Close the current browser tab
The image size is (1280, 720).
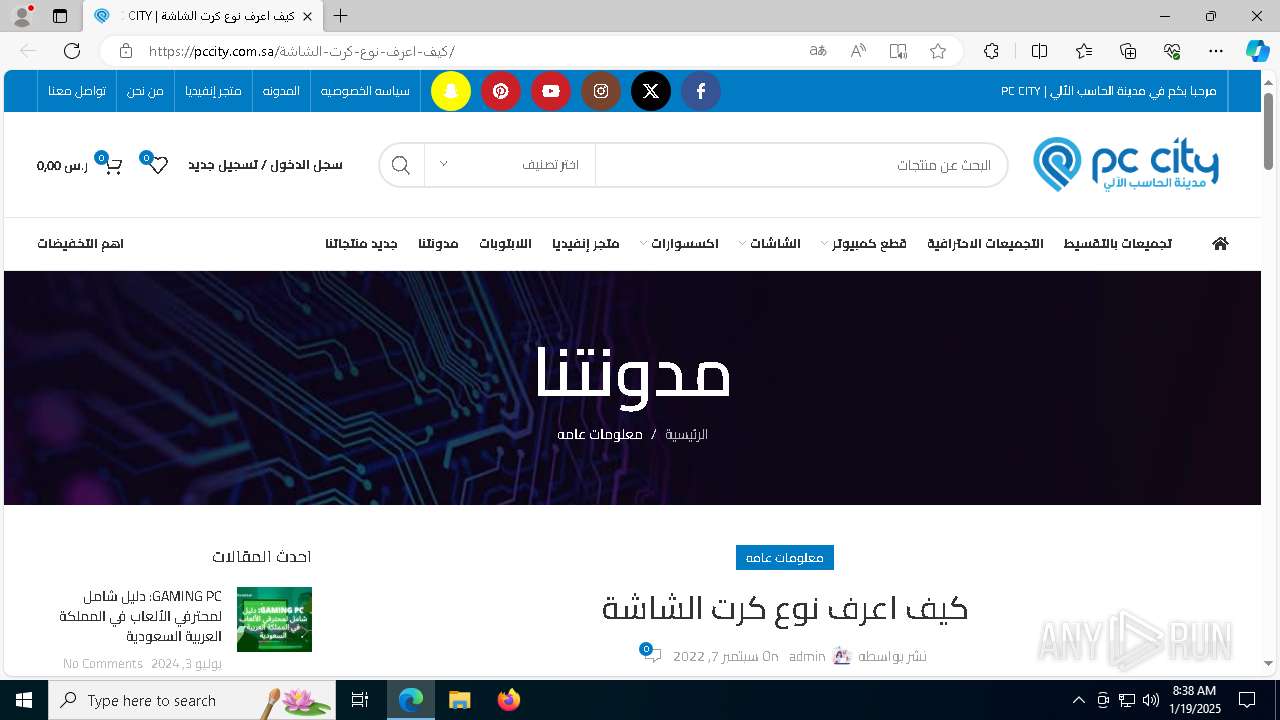tap(307, 16)
